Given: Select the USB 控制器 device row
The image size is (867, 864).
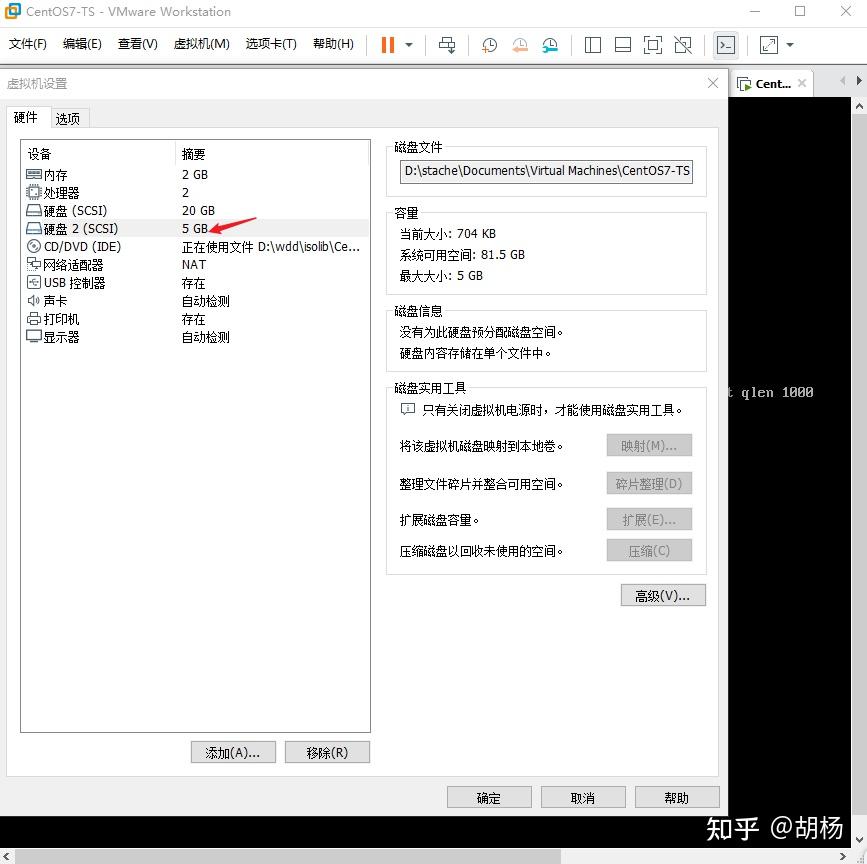Looking at the screenshot, I should click(x=195, y=283).
